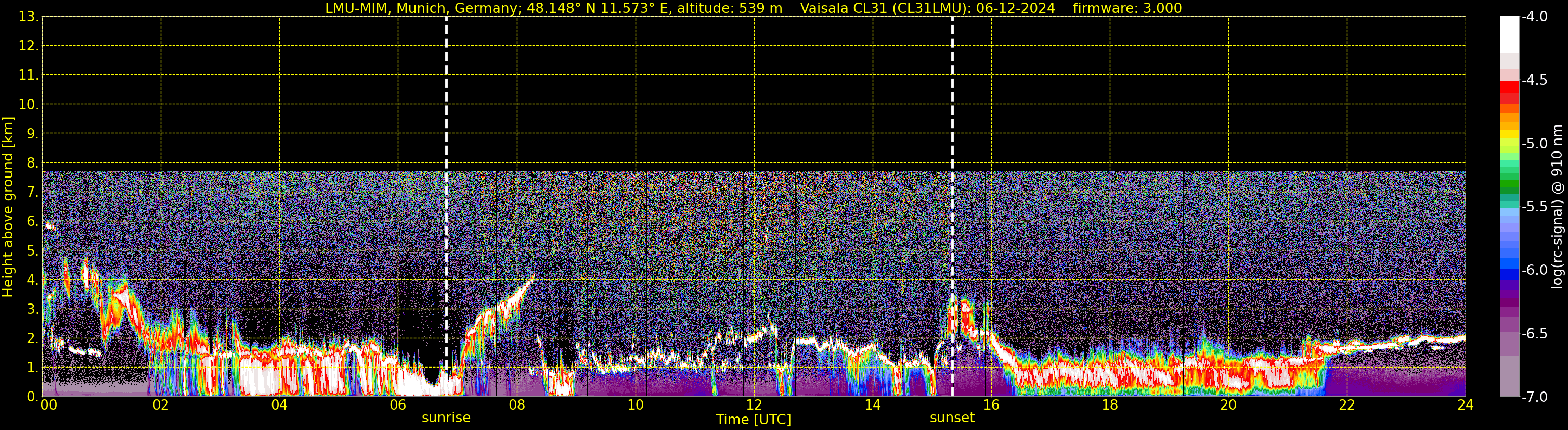This screenshot has height=430, width=1568.
Task: Click the "log(rc-signal) @ 910 nm" colorbar label
Action: coord(1557,207)
